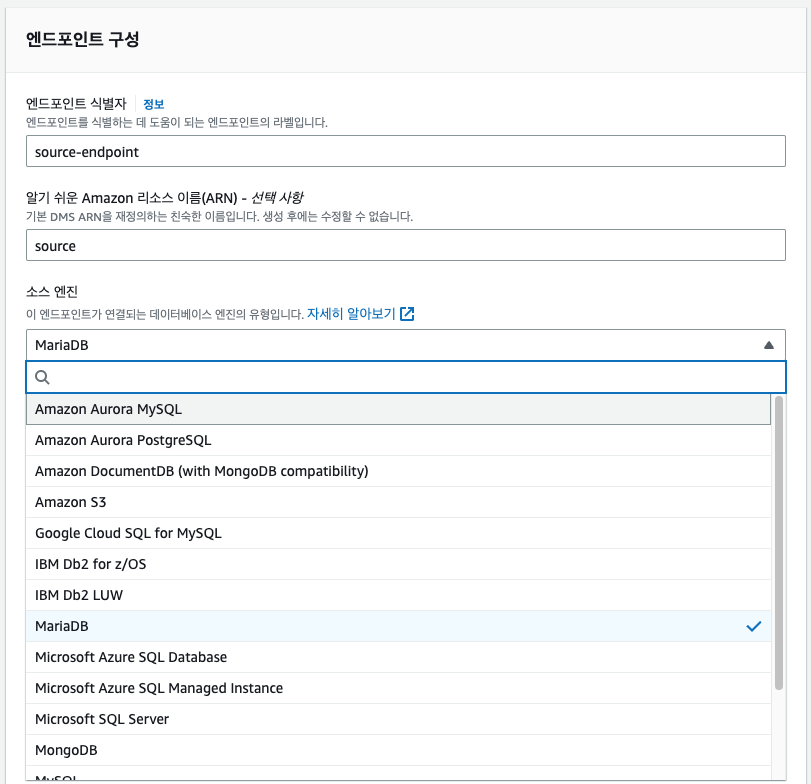Click the magnifier search icon
The height and width of the screenshot is (784, 811).
pos(42,378)
